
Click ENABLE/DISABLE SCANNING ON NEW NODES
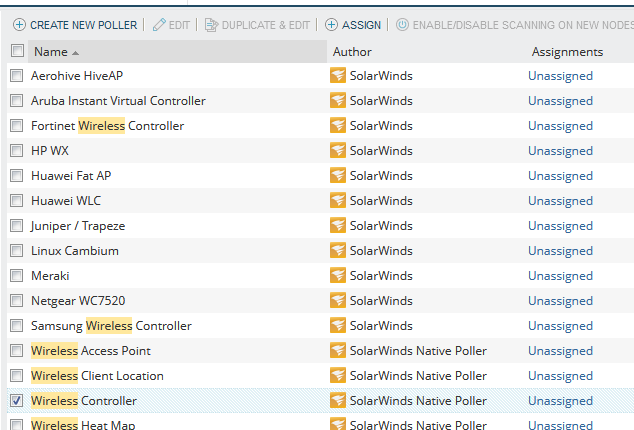point(514,25)
